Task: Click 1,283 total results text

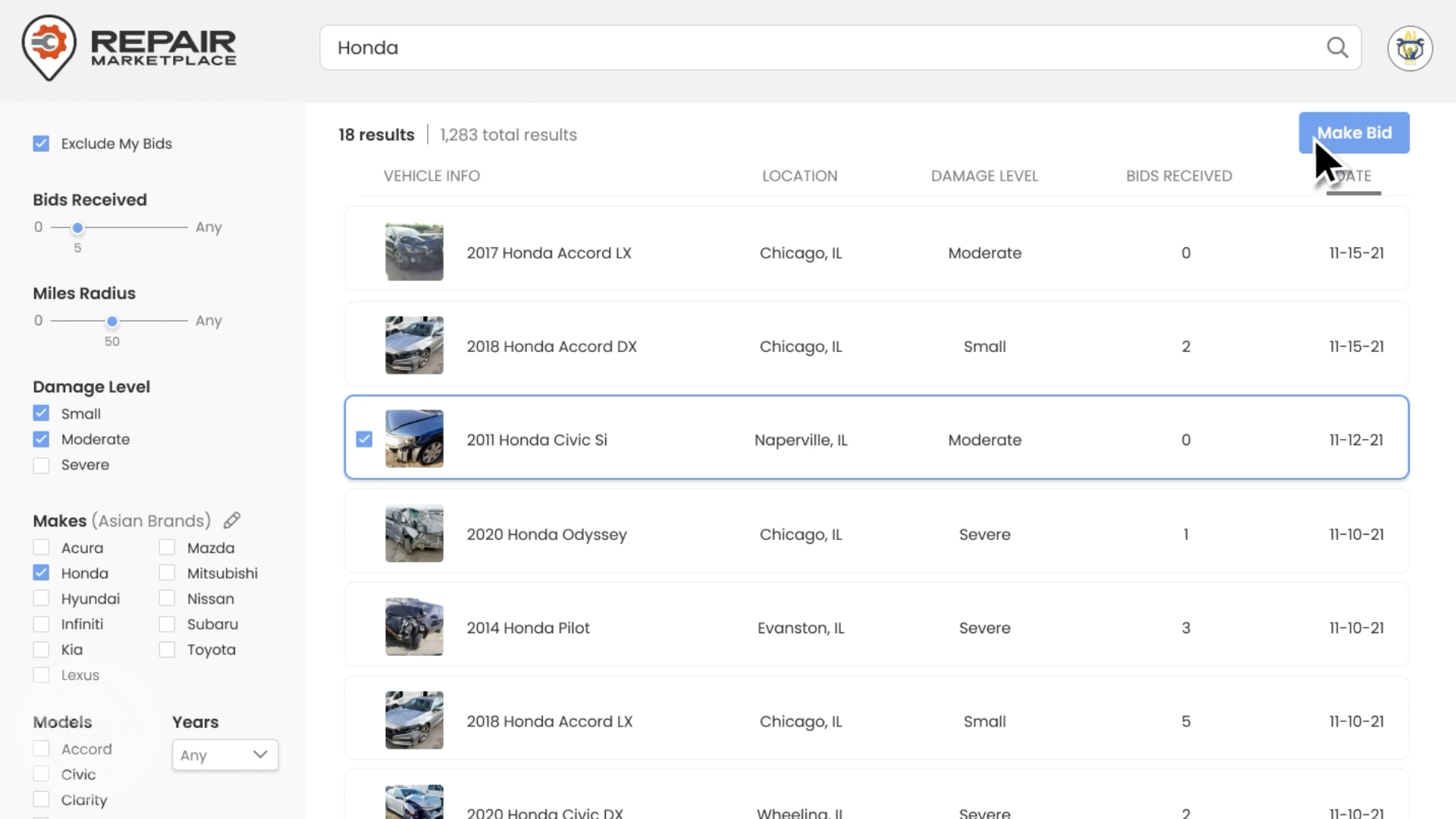Action: point(508,135)
